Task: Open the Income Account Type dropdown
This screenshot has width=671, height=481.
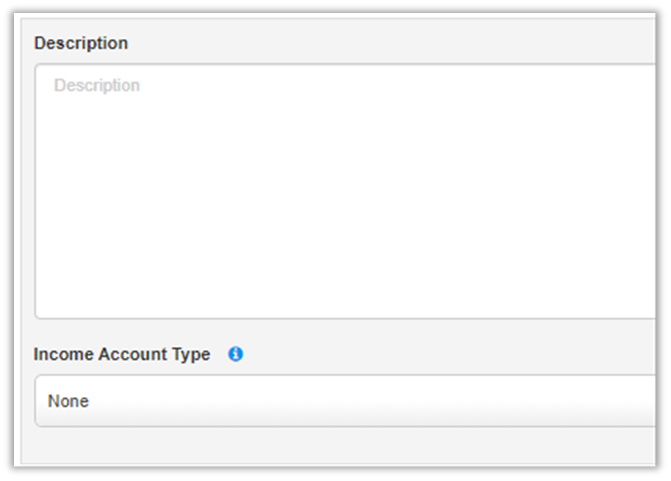Action: coord(345,401)
